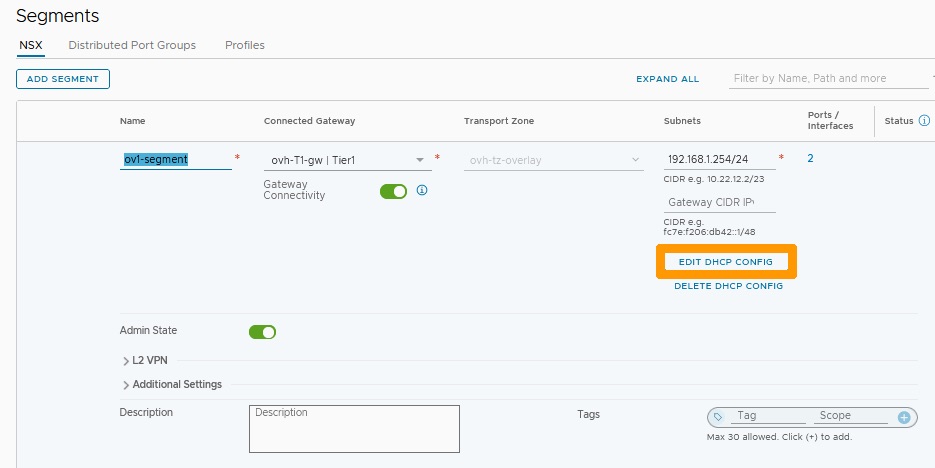Focus the Filter by Name search field
The width and height of the screenshot is (935, 468).
828,79
